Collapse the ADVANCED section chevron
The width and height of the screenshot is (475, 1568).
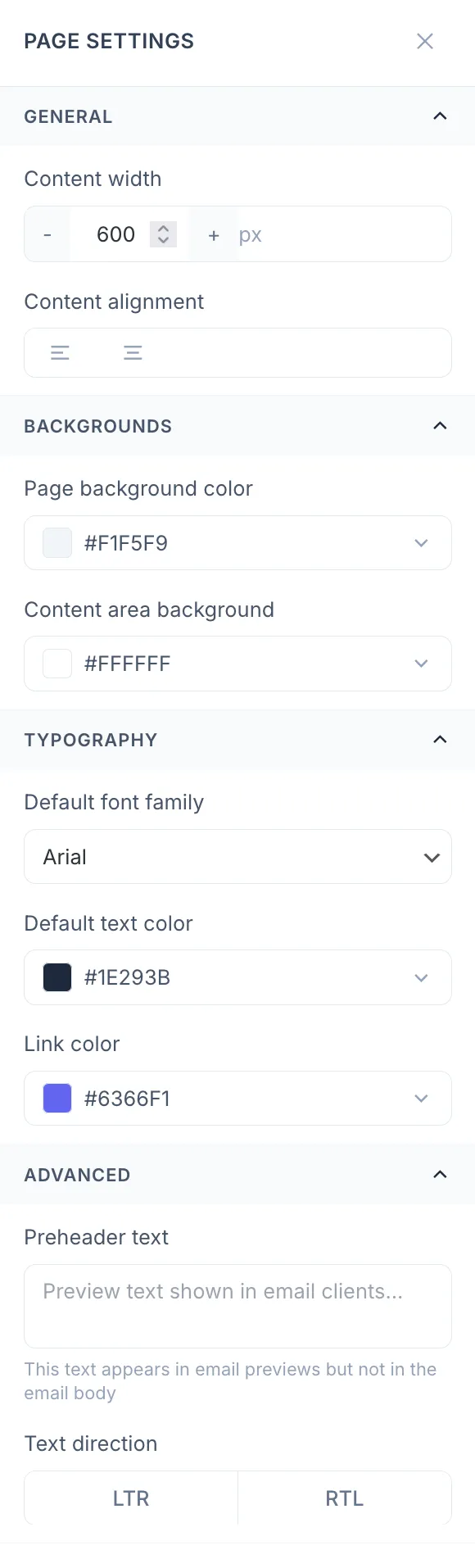click(x=440, y=1174)
